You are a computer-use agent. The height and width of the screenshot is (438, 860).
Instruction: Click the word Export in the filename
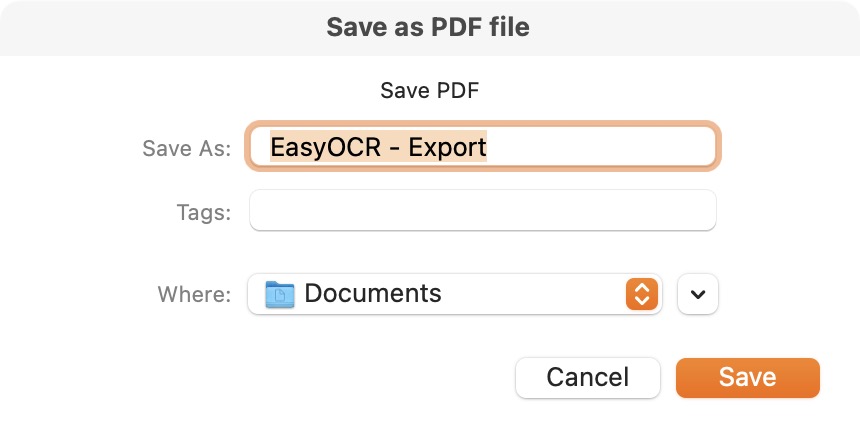(x=448, y=146)
